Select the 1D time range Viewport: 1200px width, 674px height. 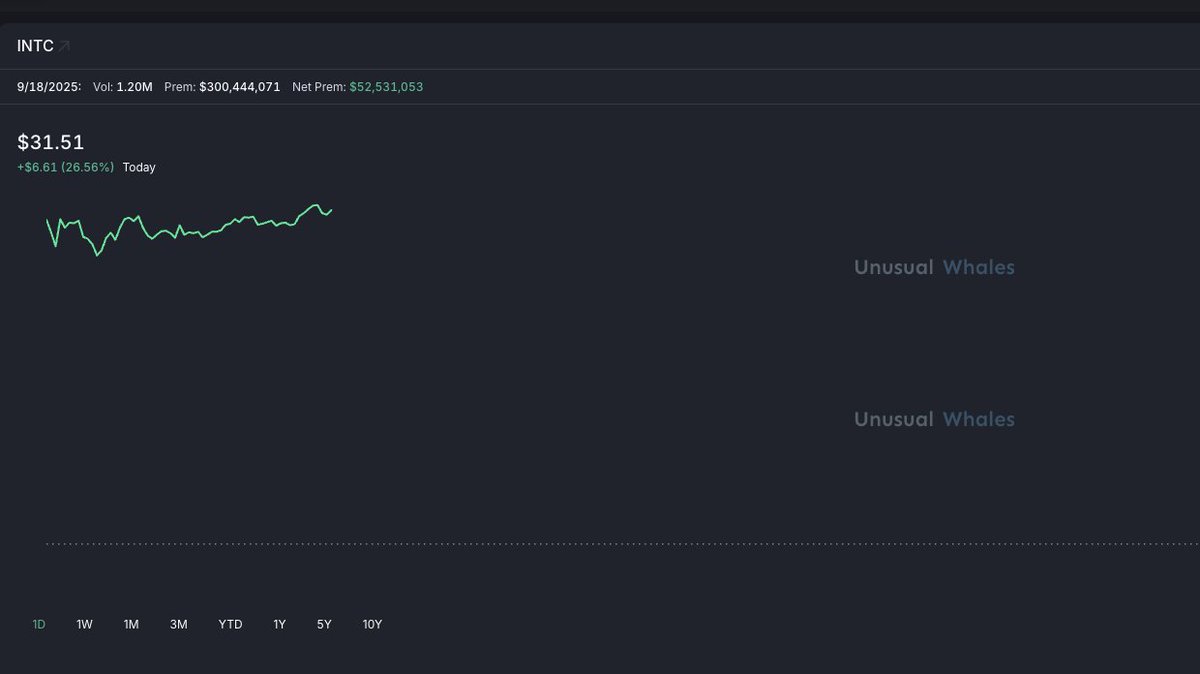(39, 624)
